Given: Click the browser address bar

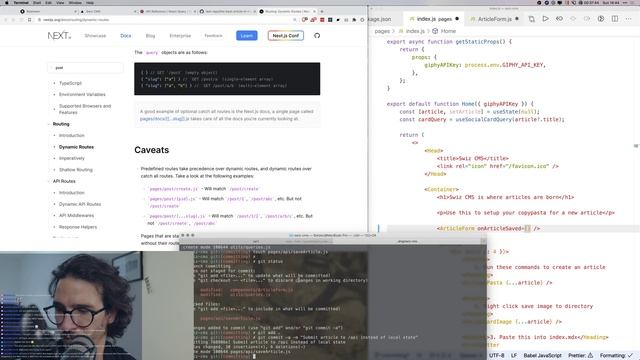Looking at the screenshot, I should click(x=163, y=20).
